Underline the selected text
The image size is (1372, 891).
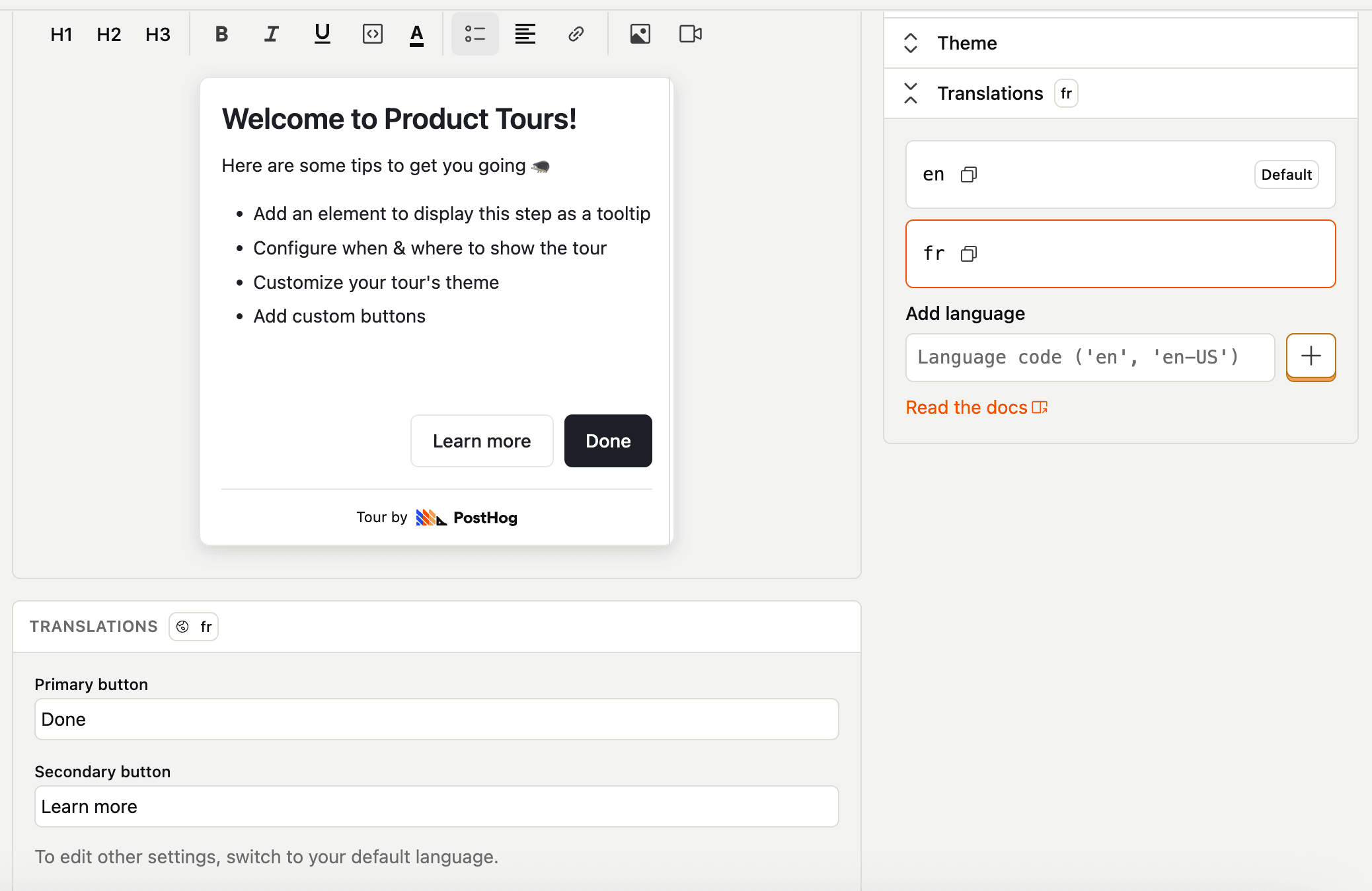[x=322, y=34]
